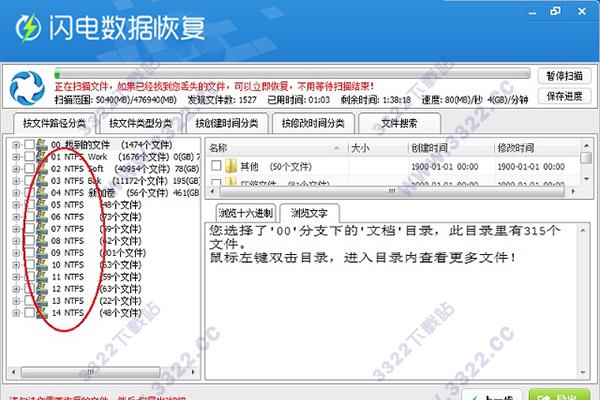Expand the 03 NTFS Bak node
The image size is (600, 400).
(x=16, y=181)
